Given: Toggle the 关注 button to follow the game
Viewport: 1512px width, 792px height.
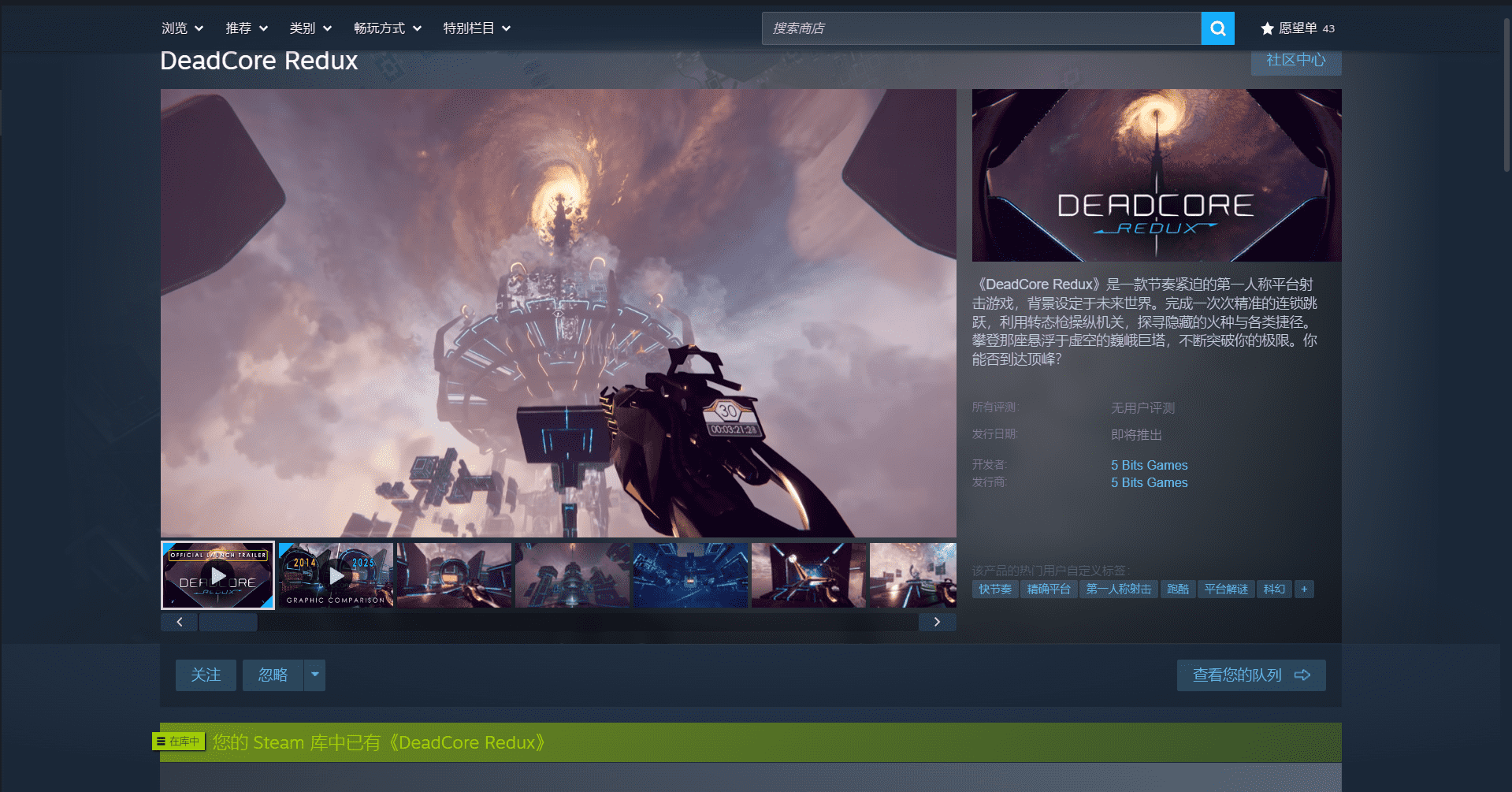Looking at the screenshot, I should pyautogui.click(x=205, y=675).
